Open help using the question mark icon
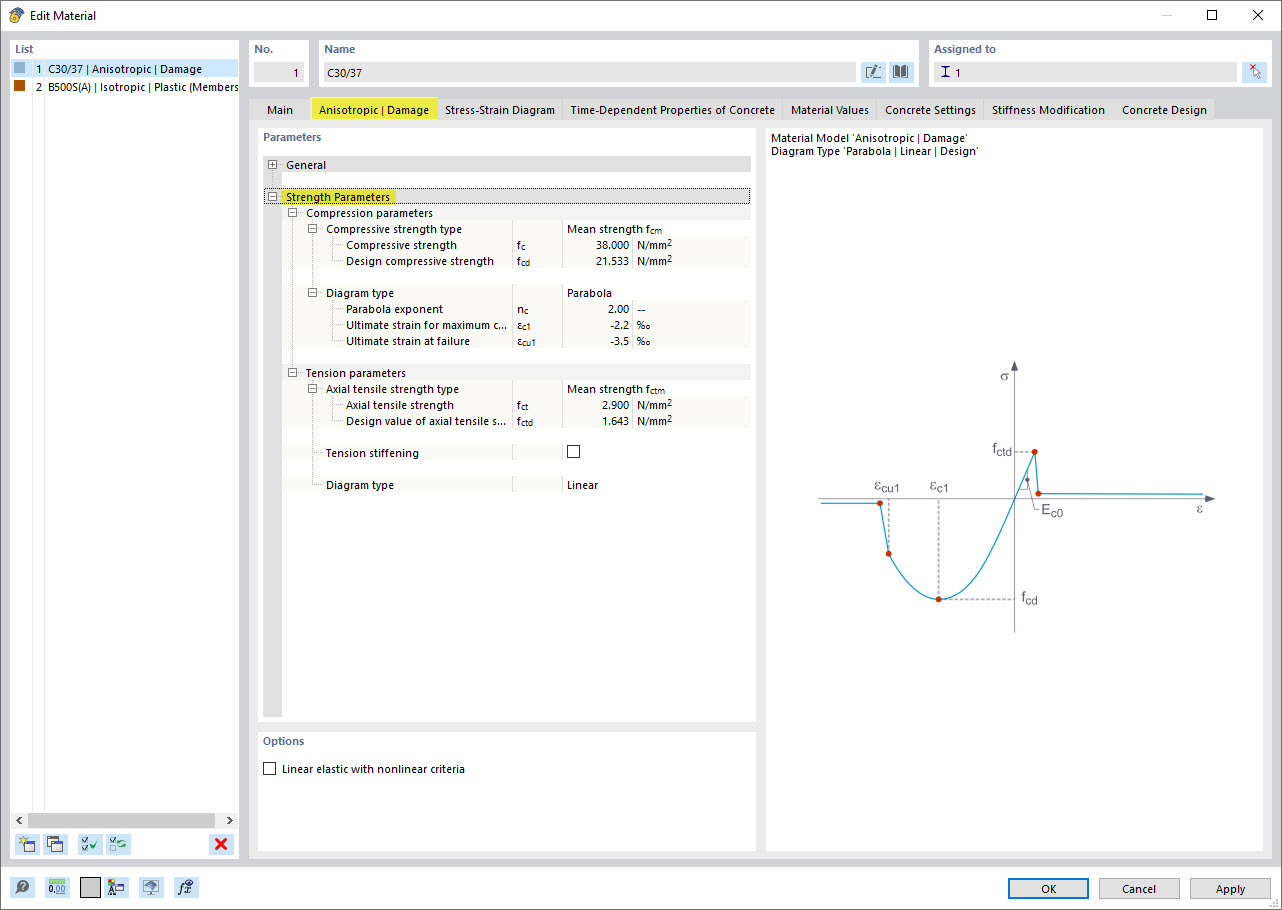 [20, 887]
